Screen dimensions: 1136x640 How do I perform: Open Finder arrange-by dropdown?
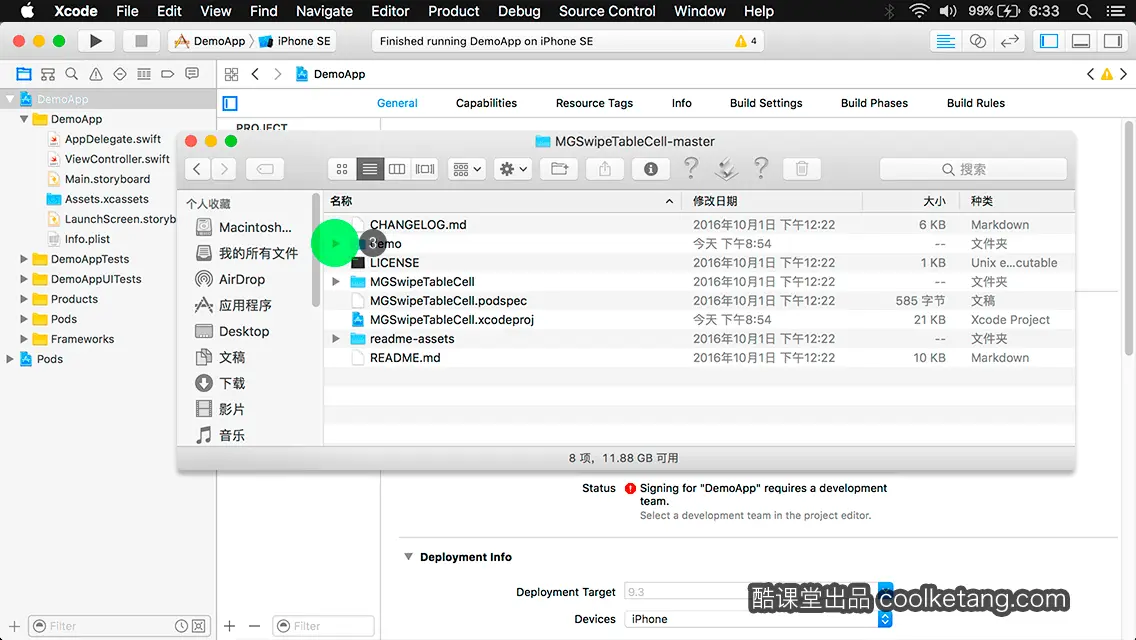[x=467, y=169]
